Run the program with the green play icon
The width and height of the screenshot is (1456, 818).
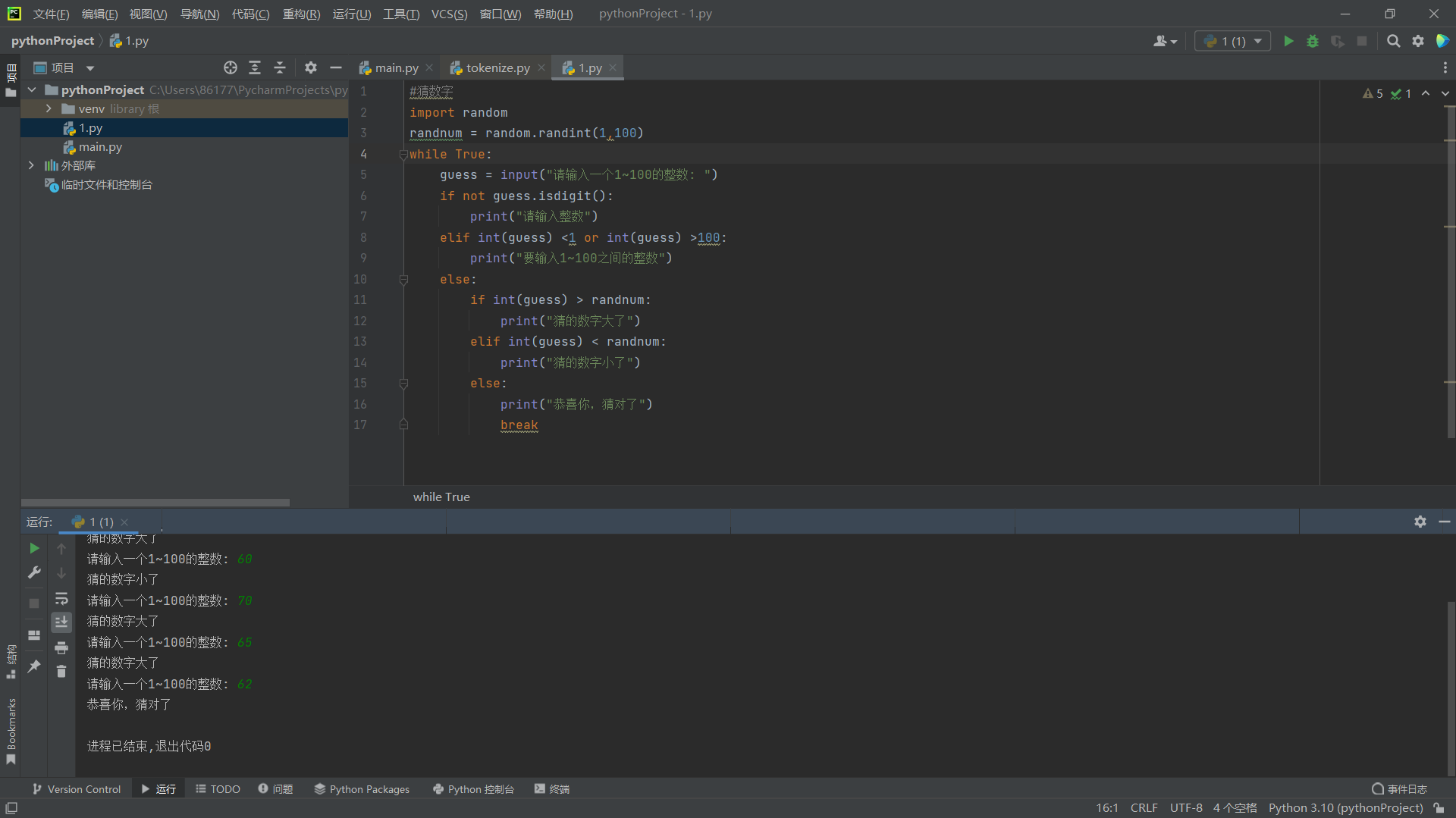[1288, 41]
